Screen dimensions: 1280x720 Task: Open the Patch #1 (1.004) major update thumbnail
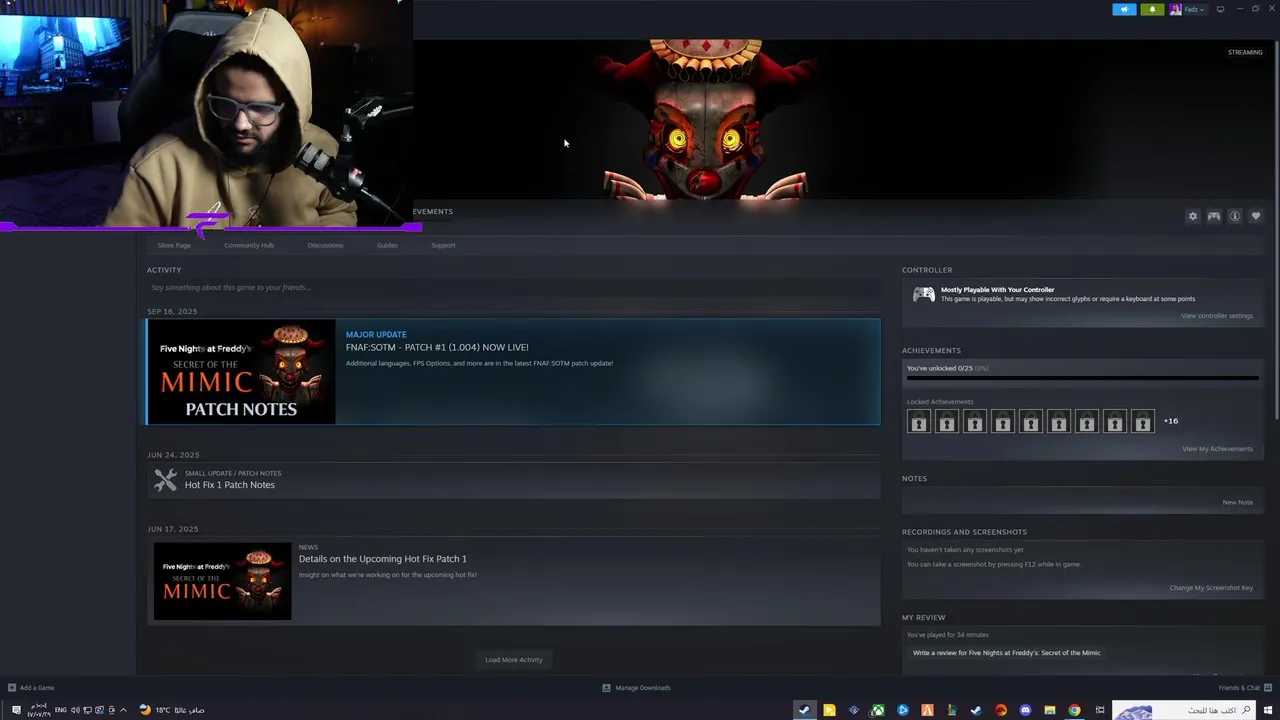pyautogui.click(x=241, y=372)
